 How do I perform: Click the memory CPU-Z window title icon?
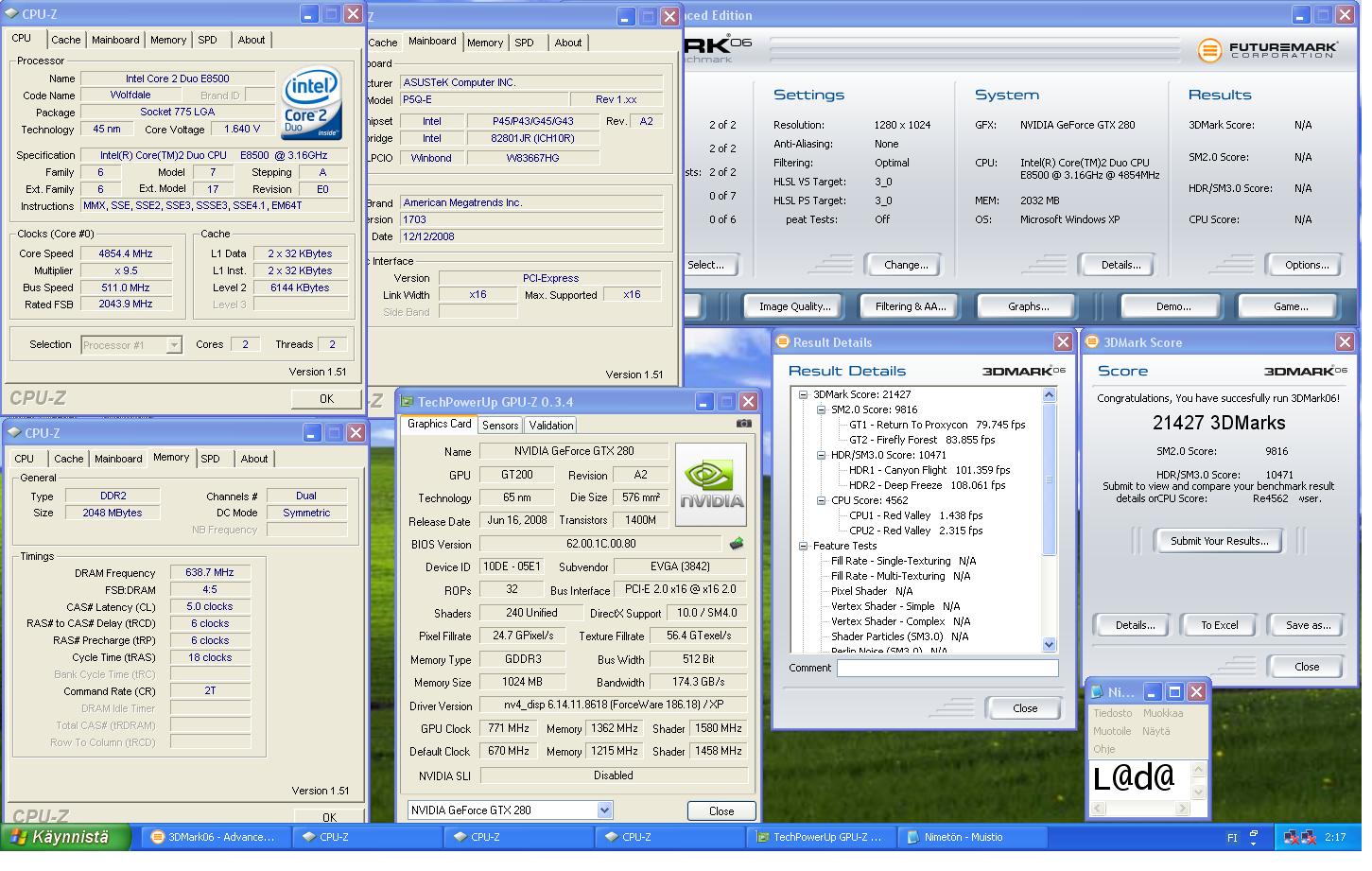14,433
